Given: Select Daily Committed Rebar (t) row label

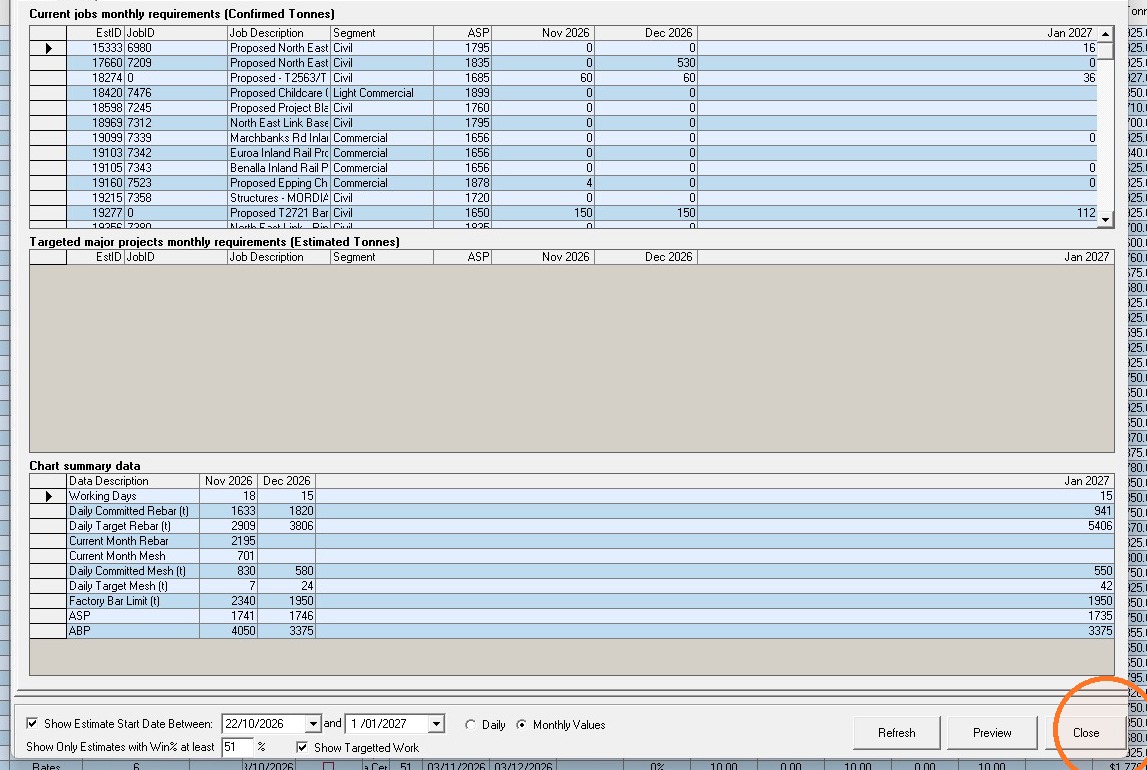Looking at the screenshot, I should [x=133, y=511].
